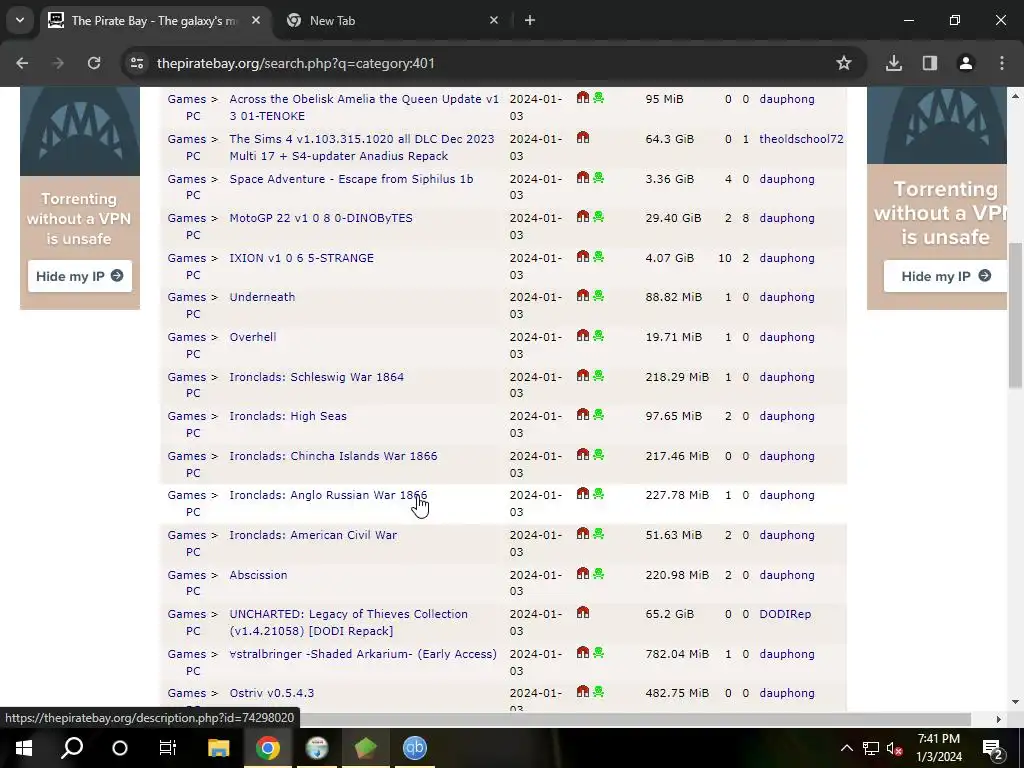Image resolution: width=1024 pixels, height=768 pixels.
Task: Open the MotoGP 22 v1 0 8 0-DINOByTES link
Action: [x=321, y=218]
